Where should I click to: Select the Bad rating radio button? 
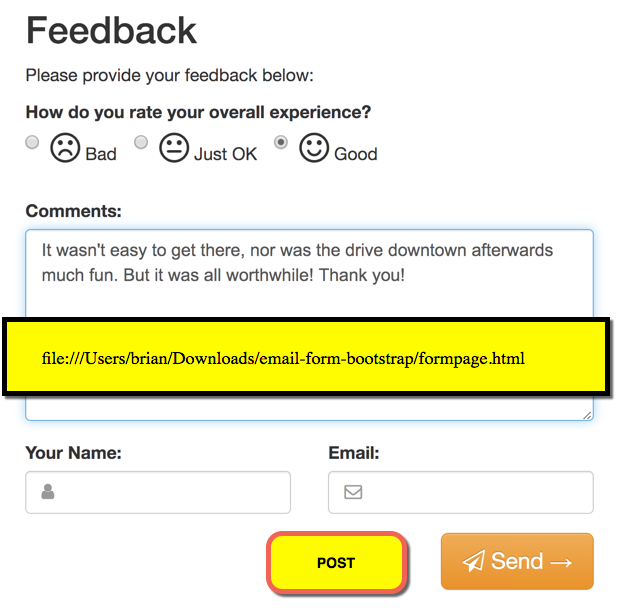pyautogui.click(x=32, y=142)
